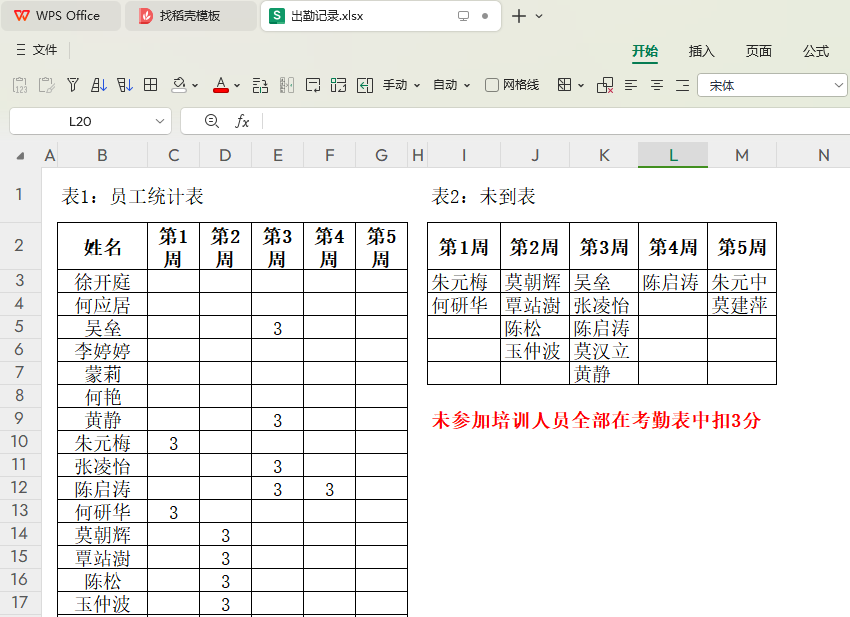Click the cell with green arrow icon
This screenshot has width=850, height=617.
(365, 85)
